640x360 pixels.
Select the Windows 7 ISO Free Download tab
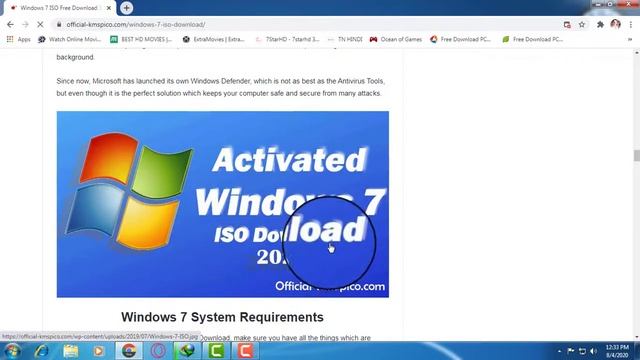60,8
